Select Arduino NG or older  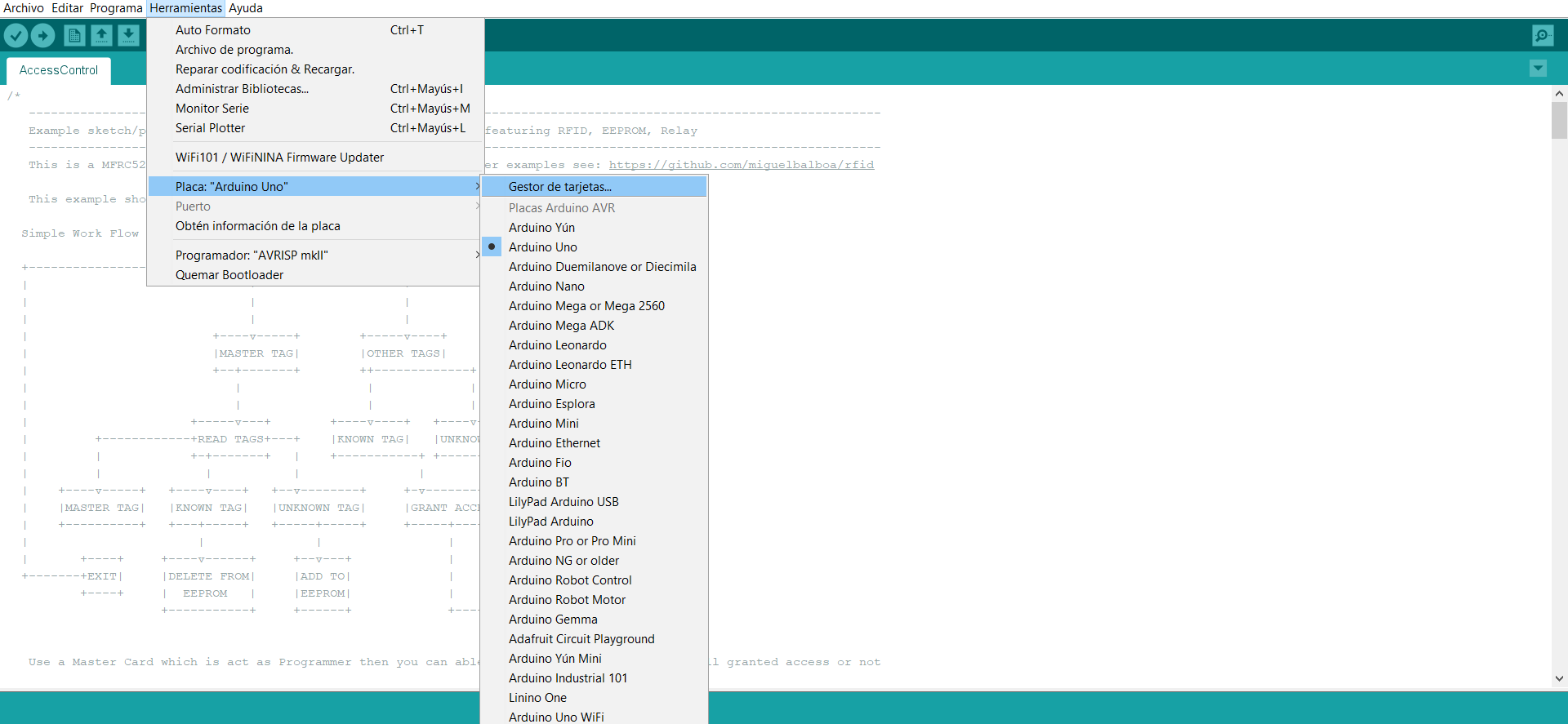click(594, 561)
